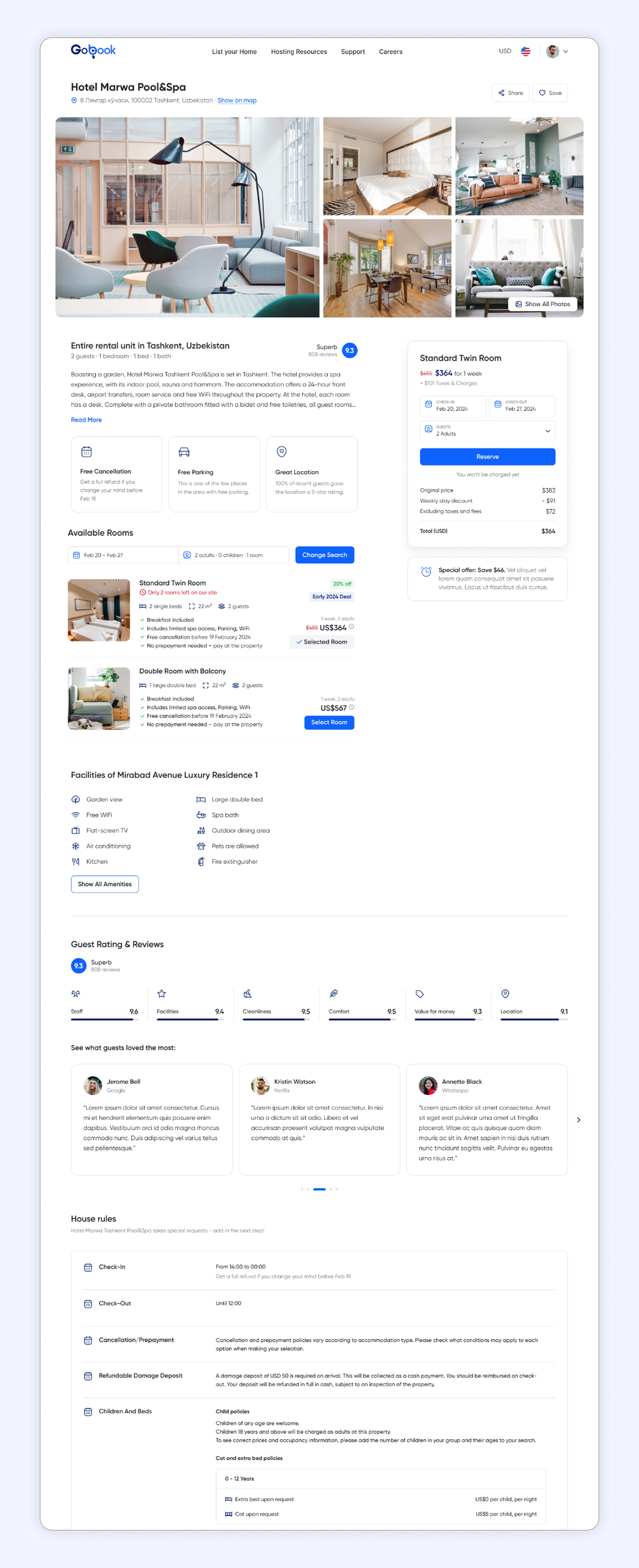Screen dimensions: 639x1568
Task: Click Cot upon request row
Action: click(x=381, y=1514)
